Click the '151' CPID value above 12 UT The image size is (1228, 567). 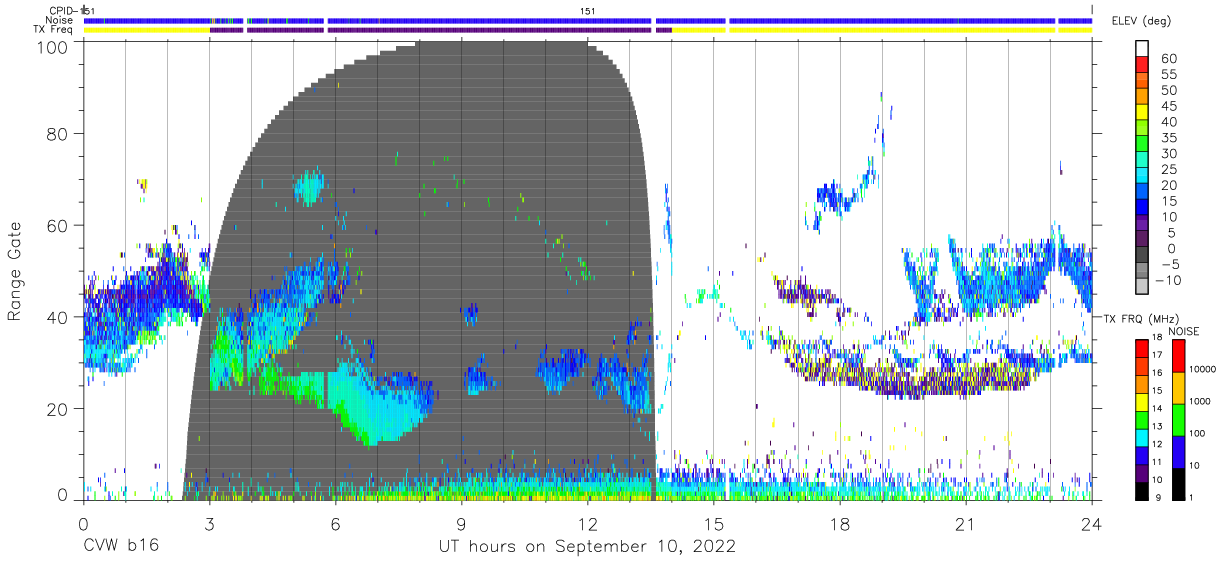pos(588,11)
